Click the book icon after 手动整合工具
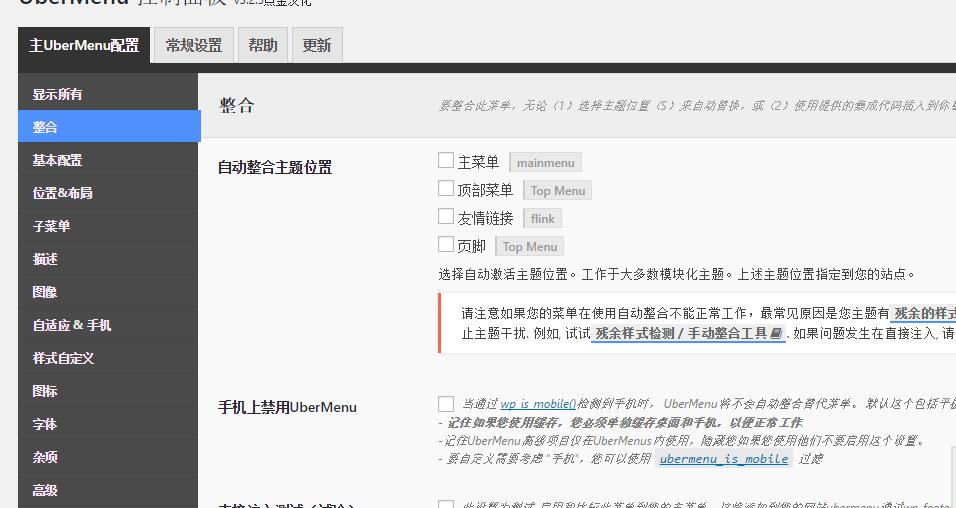This screenshot has height=508, width=956. point(776,333)
